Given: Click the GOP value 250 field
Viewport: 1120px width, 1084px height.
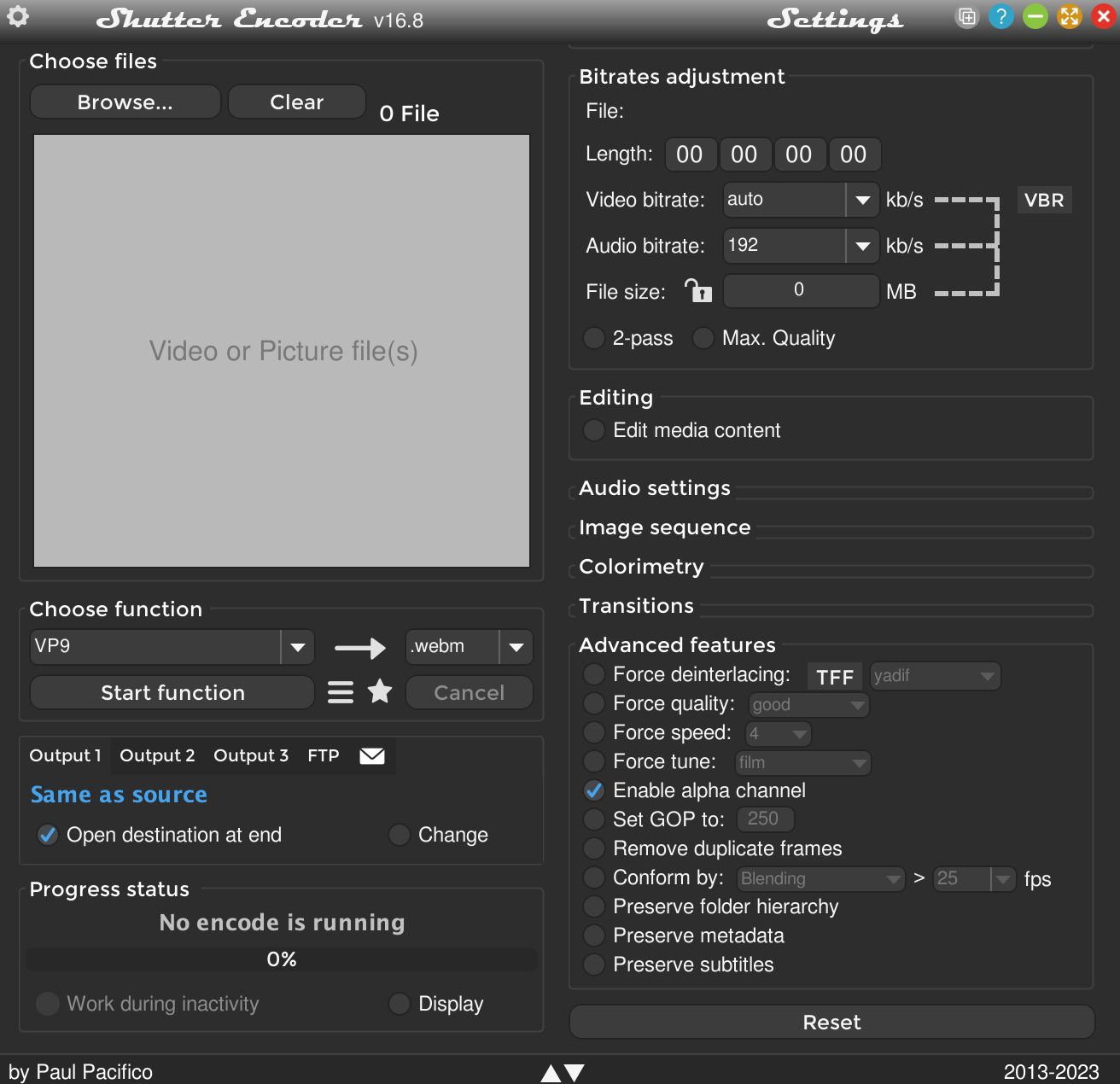Looking at the screenshot, I should point(765,819).
